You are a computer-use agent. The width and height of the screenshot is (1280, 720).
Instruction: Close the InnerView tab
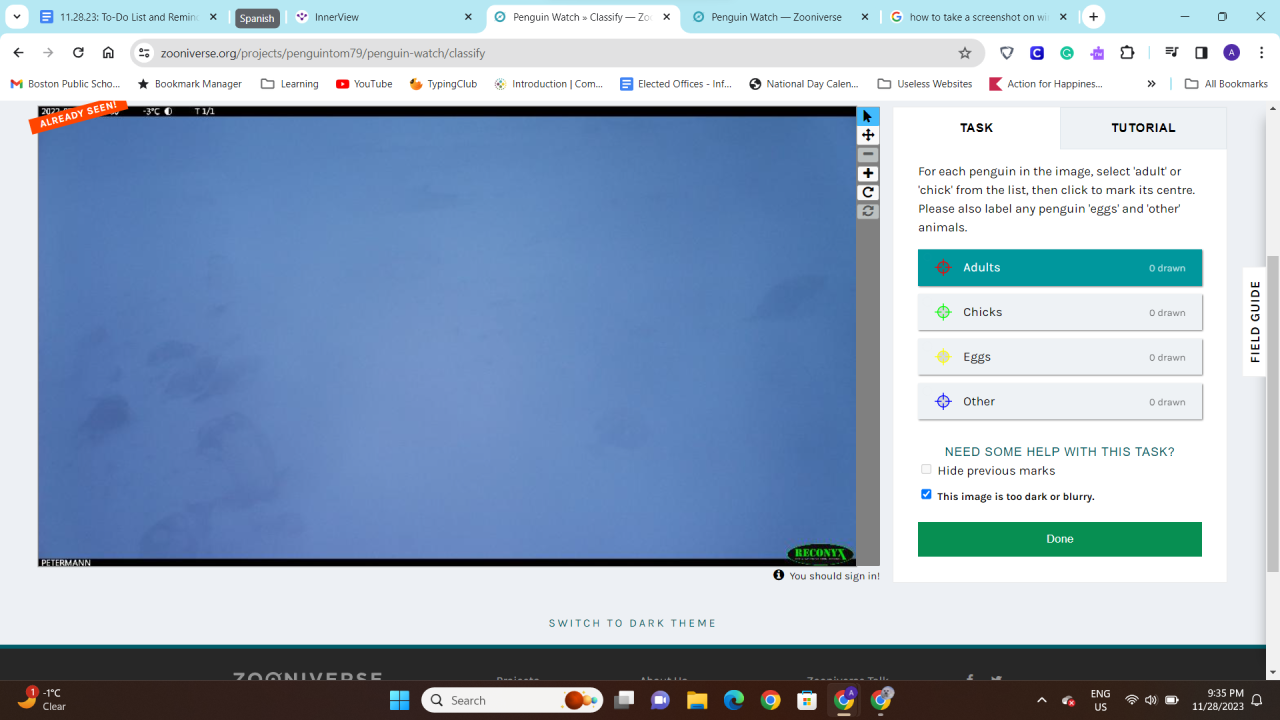click(x=468, y=17)
